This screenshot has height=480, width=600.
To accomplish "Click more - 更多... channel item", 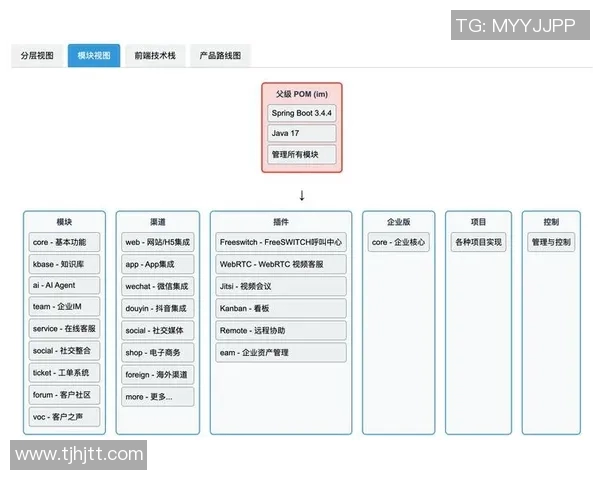I will click(158, 397).
